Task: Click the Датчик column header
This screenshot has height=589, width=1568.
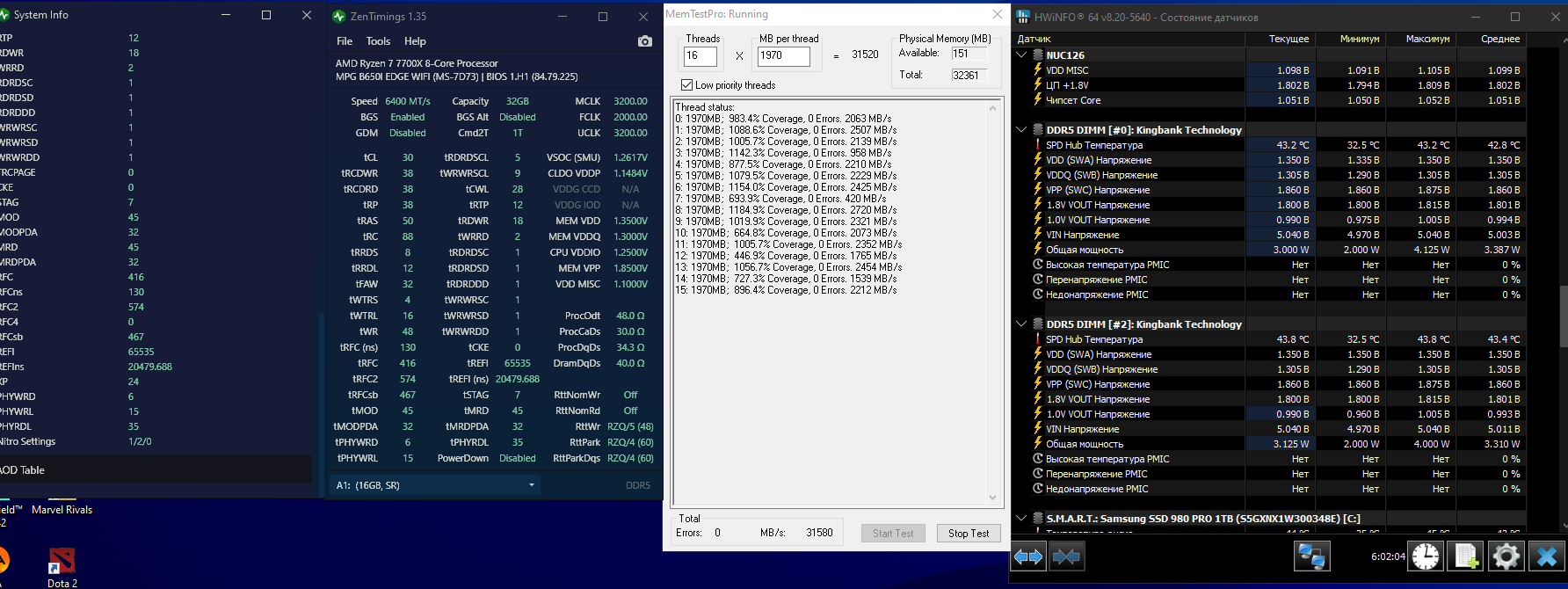Action: click(1129, 39)
